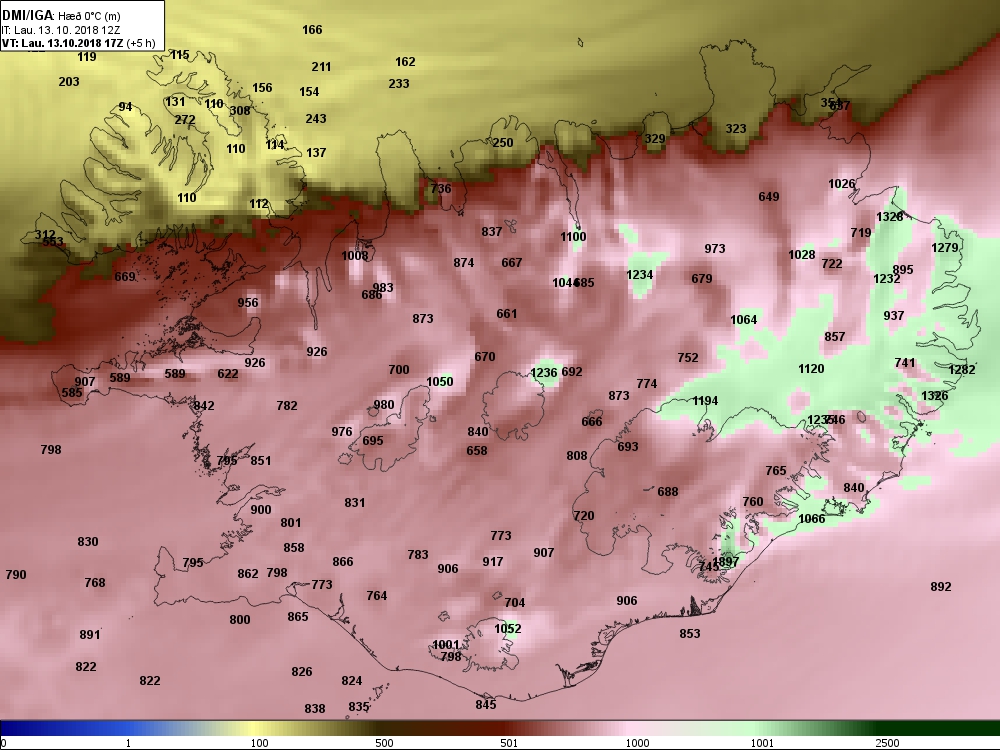The height and width of the screenshot is (750, 1000).
Task: Select the map value 669 in the west
Action: (125, 277)
